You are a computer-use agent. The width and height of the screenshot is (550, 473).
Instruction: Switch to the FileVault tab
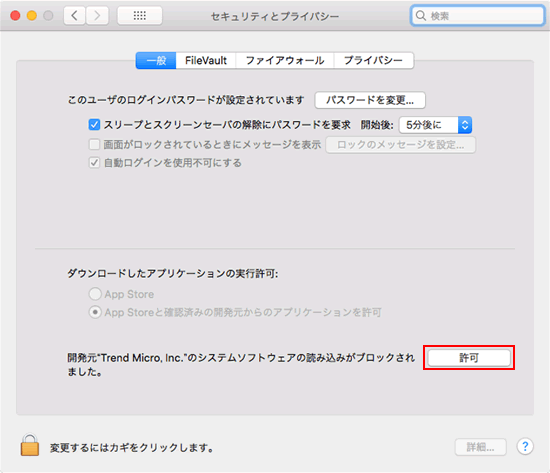tap(206, 61)
